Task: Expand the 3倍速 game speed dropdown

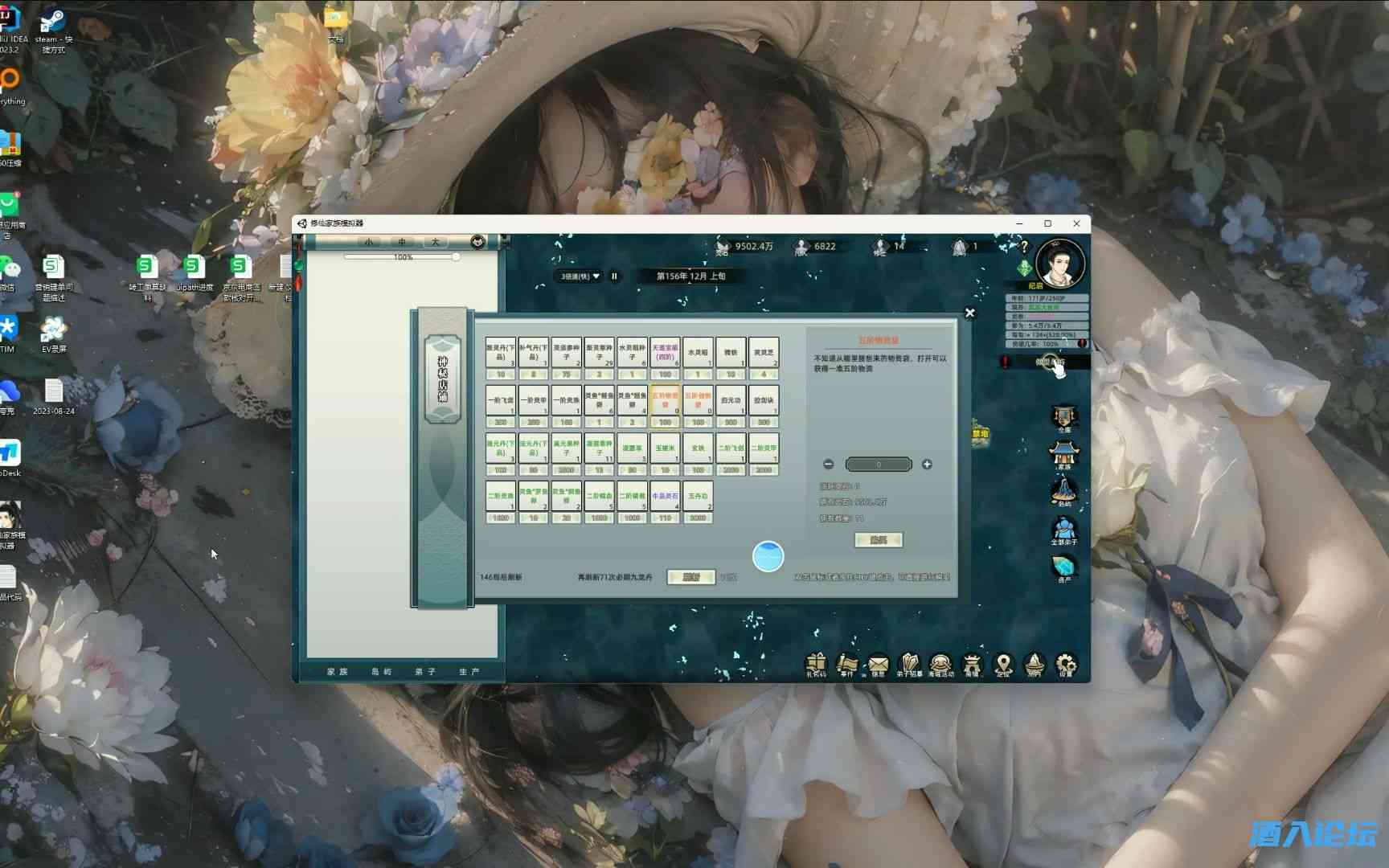Action: click(580, 276)
